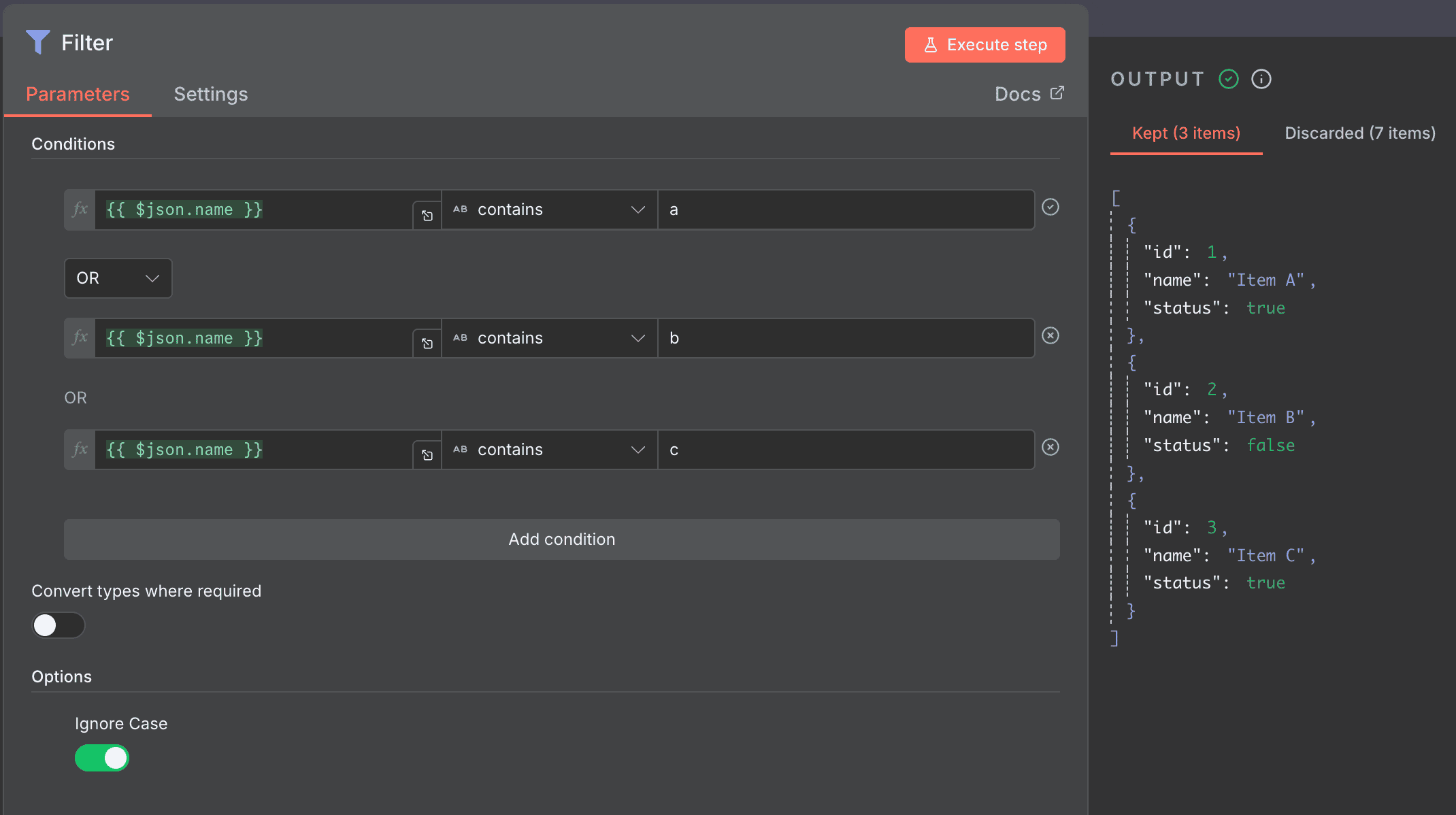Click the fx expression icon on first condition
The height and width of the screenshot is (815, 1456).
[x=79, y=210]
